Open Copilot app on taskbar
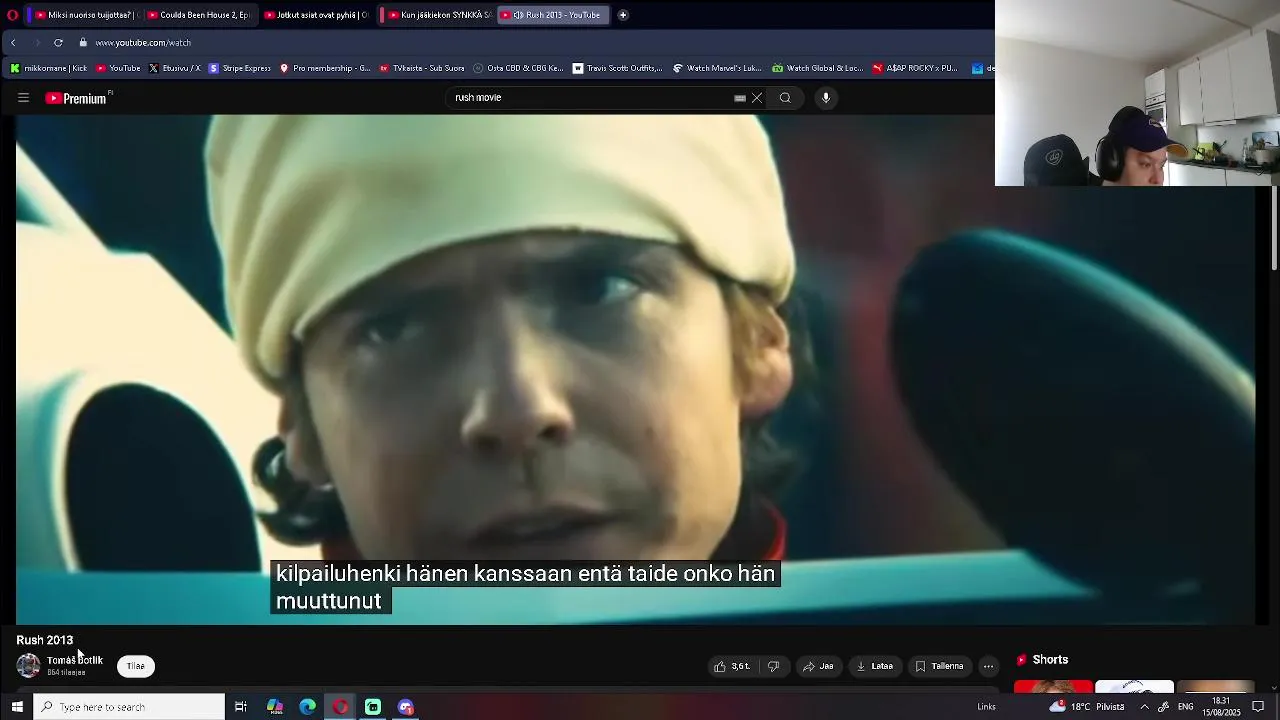The width and height of the screenshot is (1280, 720). tap(275, 707)
